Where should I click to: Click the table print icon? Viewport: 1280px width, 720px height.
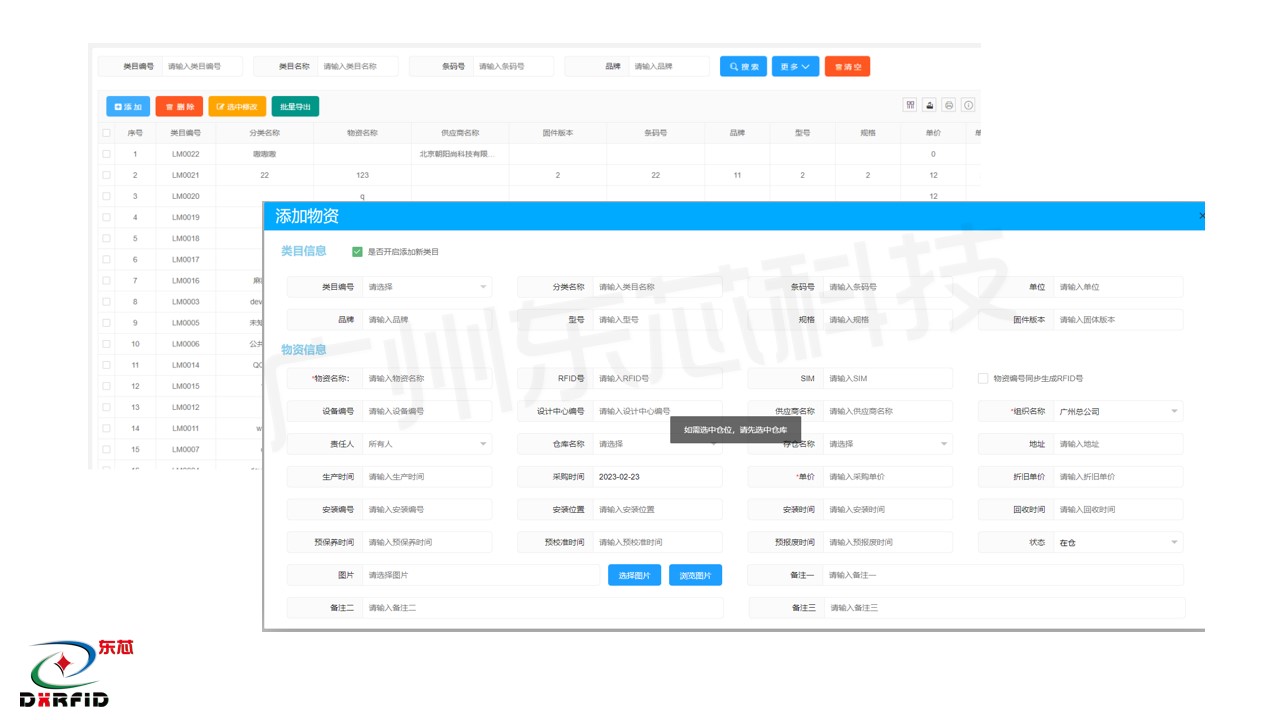[949, 105]
